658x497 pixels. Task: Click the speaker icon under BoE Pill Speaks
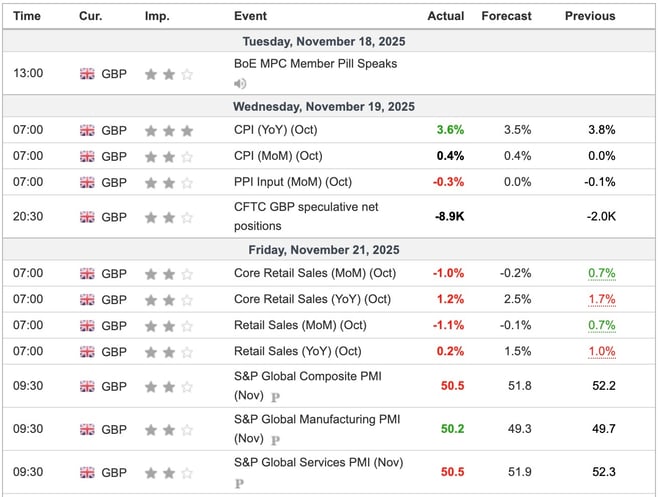(240, 83)
